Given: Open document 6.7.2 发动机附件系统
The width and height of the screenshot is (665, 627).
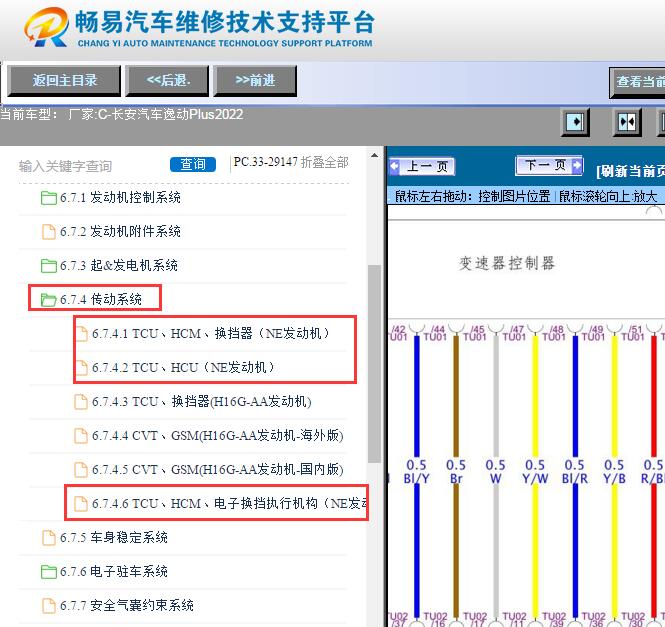Looking at the screenshot, I should click(x=120, y=232).
